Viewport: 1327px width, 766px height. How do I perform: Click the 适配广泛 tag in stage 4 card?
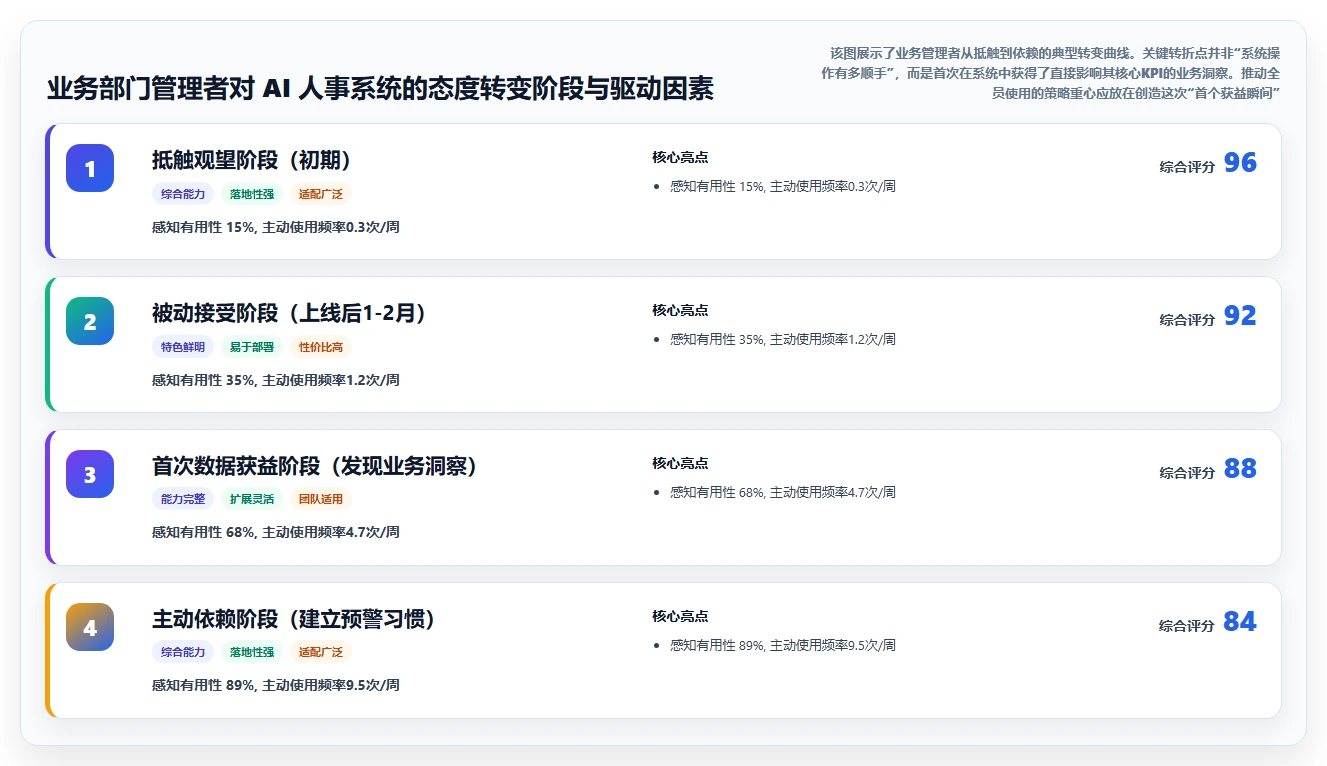click(x=321, y=652)
